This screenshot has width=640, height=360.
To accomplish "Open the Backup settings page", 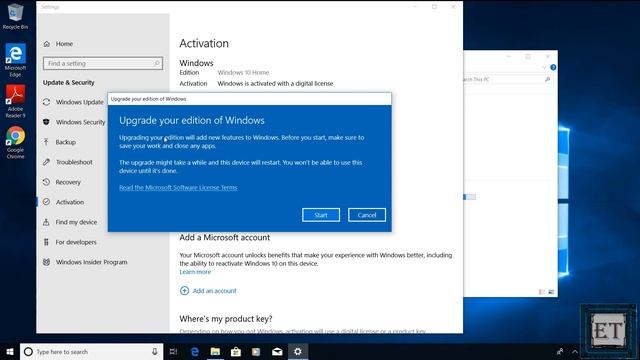I will tap(66, 142).
